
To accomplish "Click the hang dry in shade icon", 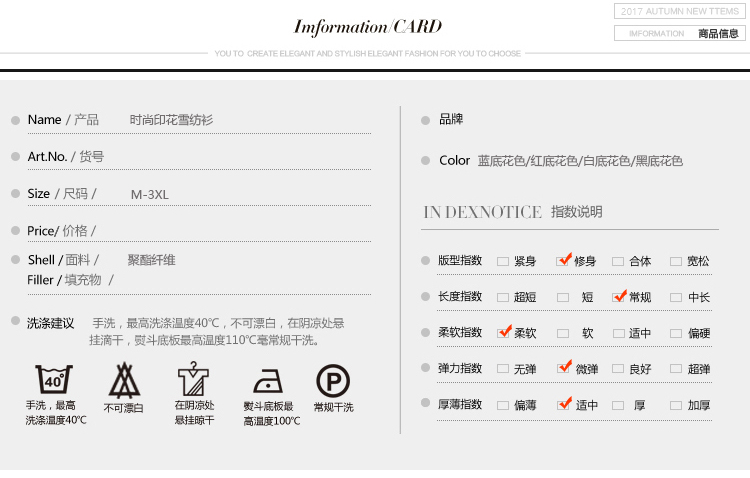I will (x=193, y=380).
